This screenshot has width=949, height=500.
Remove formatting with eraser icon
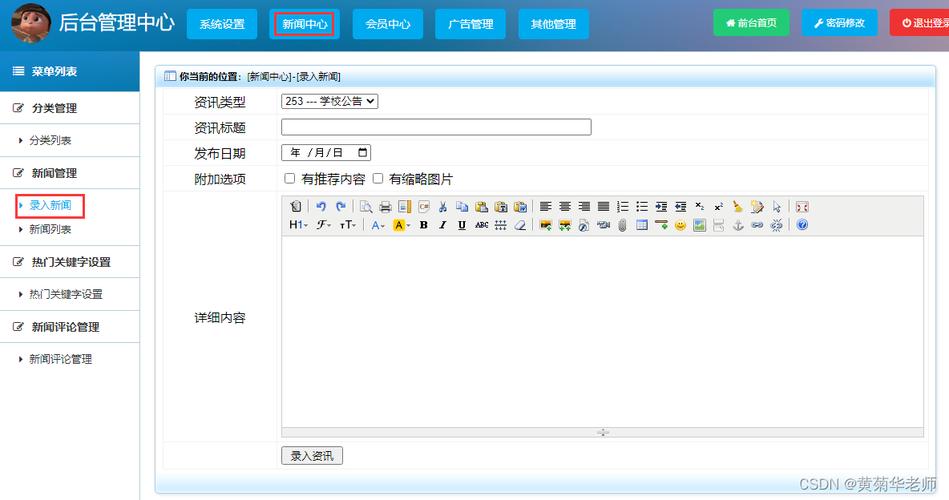(x=520, y=225)
